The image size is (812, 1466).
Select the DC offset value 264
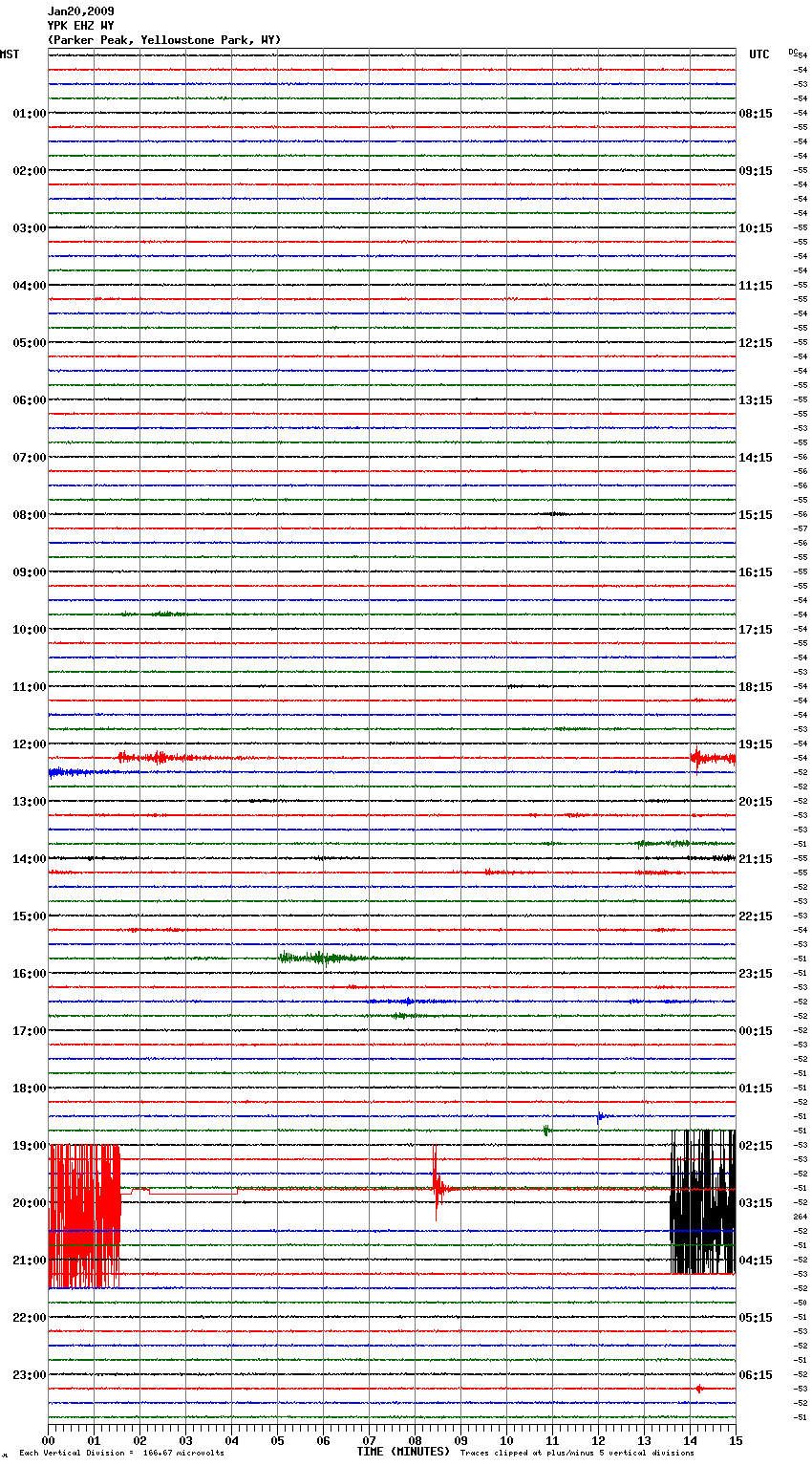click(801, 1217)
